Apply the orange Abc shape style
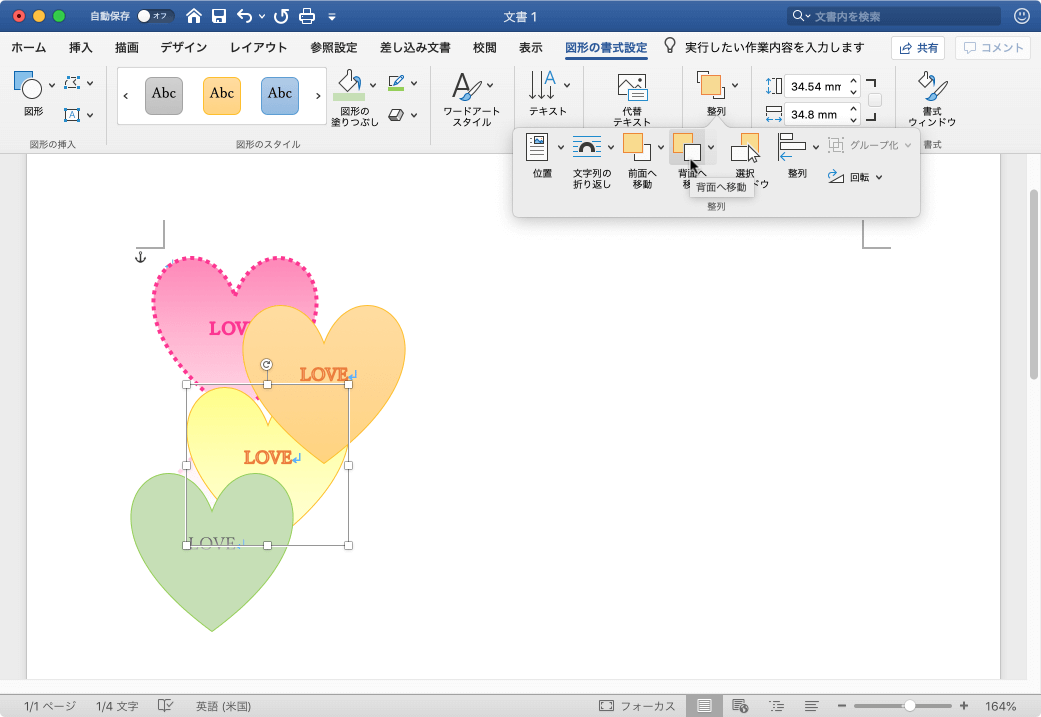The height and width of the screenshot is (717, 1041). pyautogui.click(x=222, y=96)
